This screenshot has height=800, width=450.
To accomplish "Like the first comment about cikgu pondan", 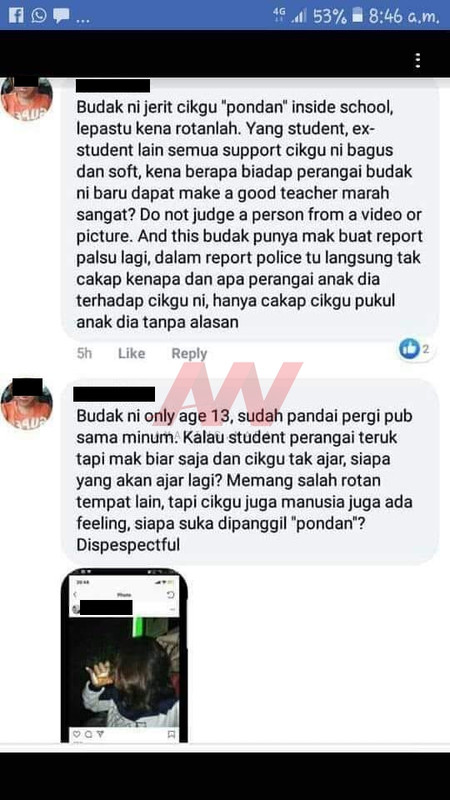I will (x=132, y=353).
